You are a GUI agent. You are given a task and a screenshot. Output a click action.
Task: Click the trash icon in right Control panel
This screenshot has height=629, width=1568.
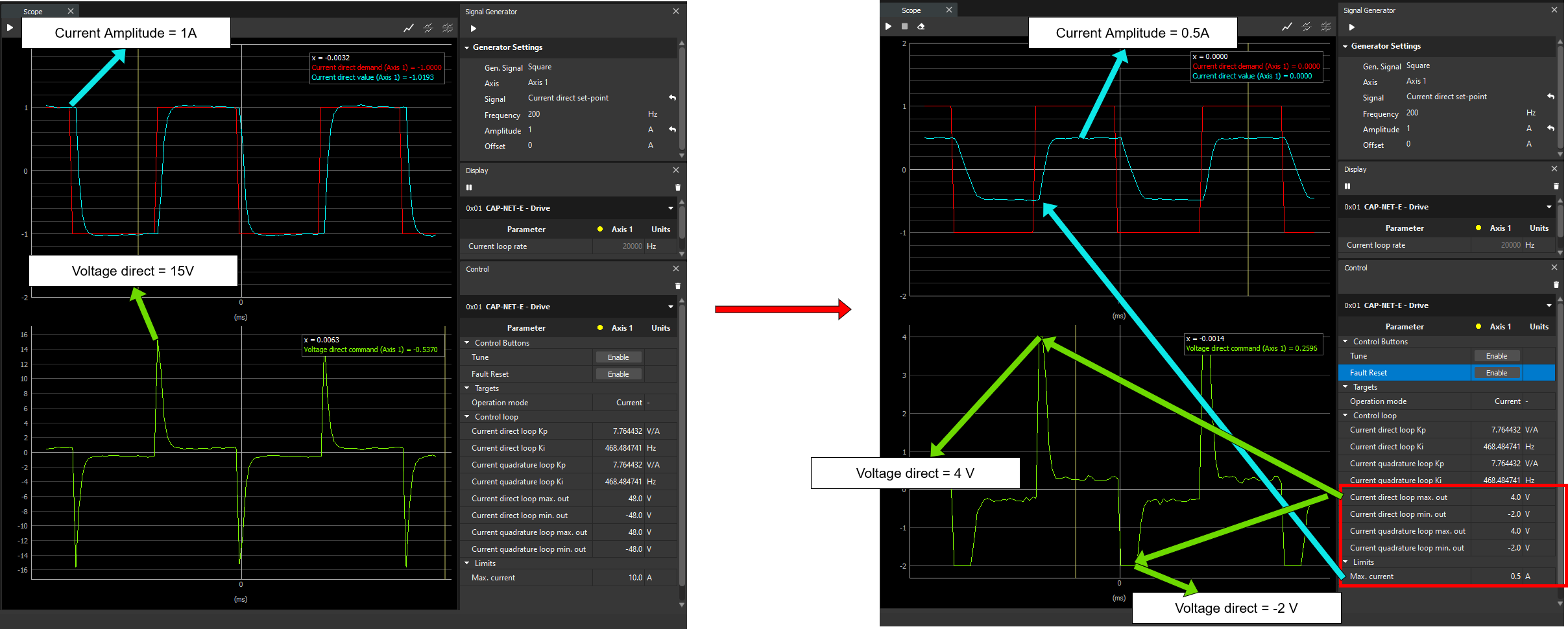tap(1556, 285)
